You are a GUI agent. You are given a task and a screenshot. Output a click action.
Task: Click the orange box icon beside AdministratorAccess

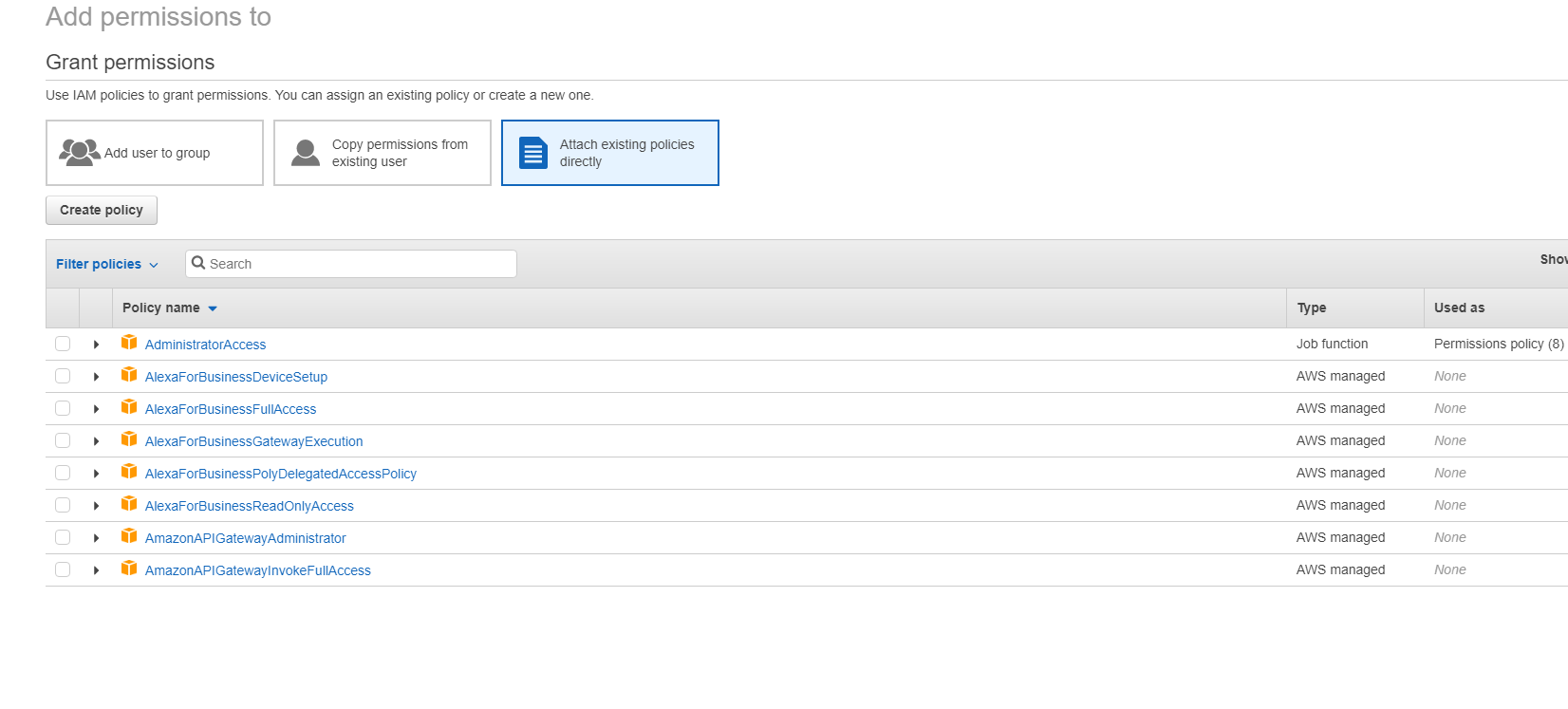pyautogui.click(x=129, y=343)
